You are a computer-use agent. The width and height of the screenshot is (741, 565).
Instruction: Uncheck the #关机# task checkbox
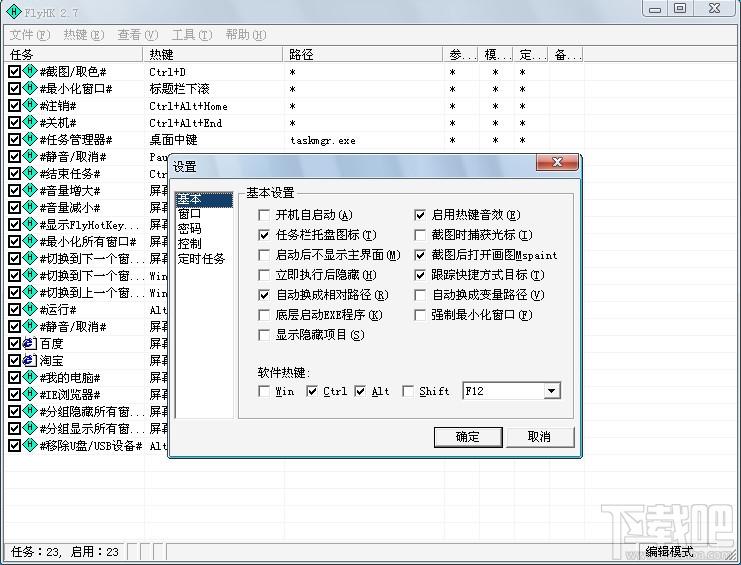(14, 123)
